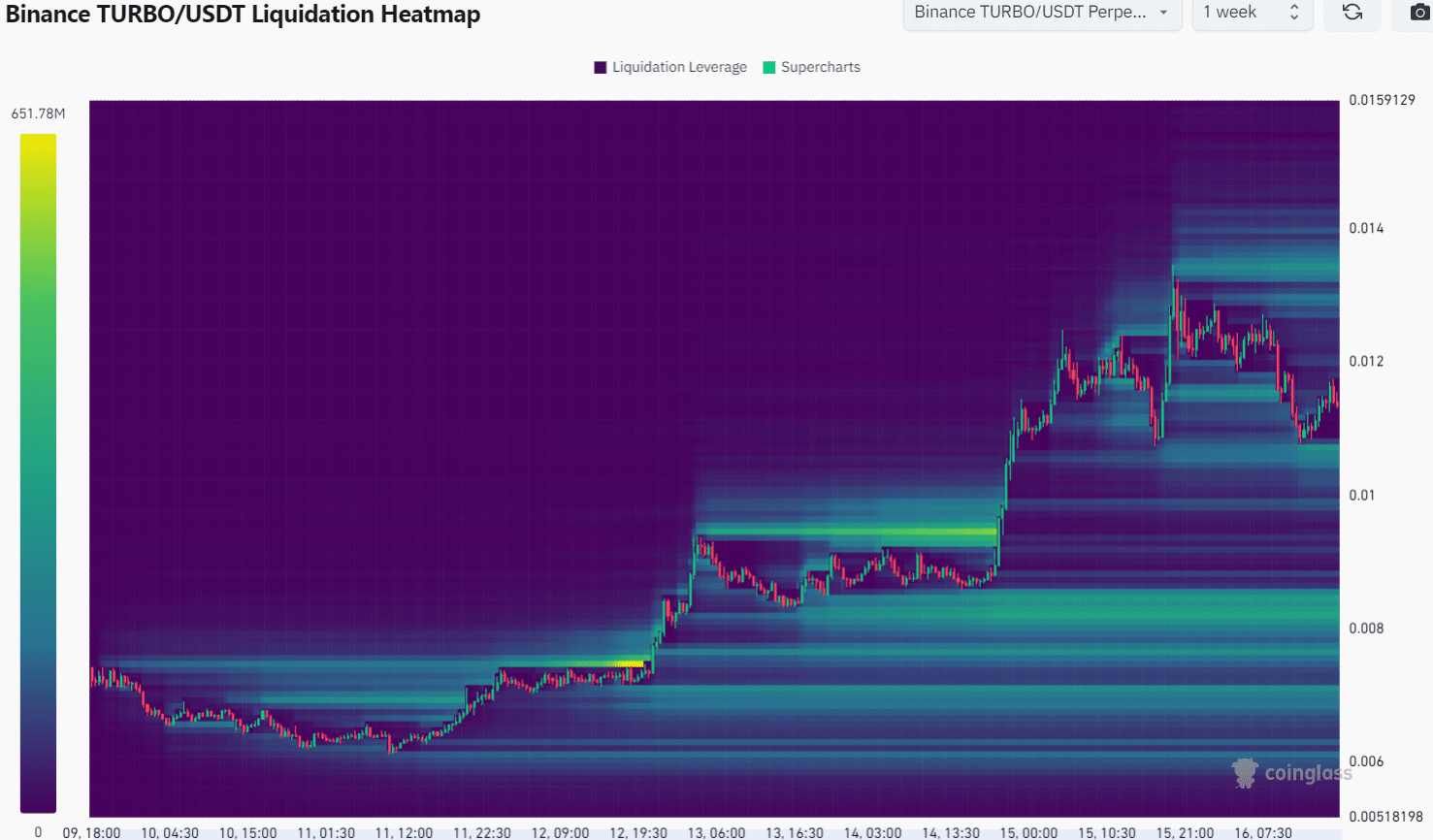Click the 0.014 price axis label
Viewport: 1433px width, 840px height.
click(1366, 228)
